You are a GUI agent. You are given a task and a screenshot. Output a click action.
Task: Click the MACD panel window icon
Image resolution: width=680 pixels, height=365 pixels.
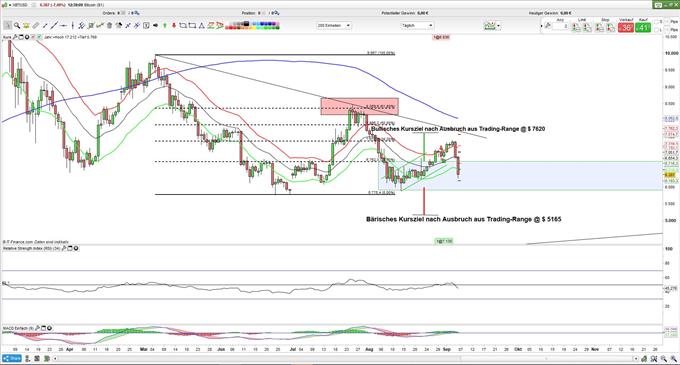(x=43, y=328)
